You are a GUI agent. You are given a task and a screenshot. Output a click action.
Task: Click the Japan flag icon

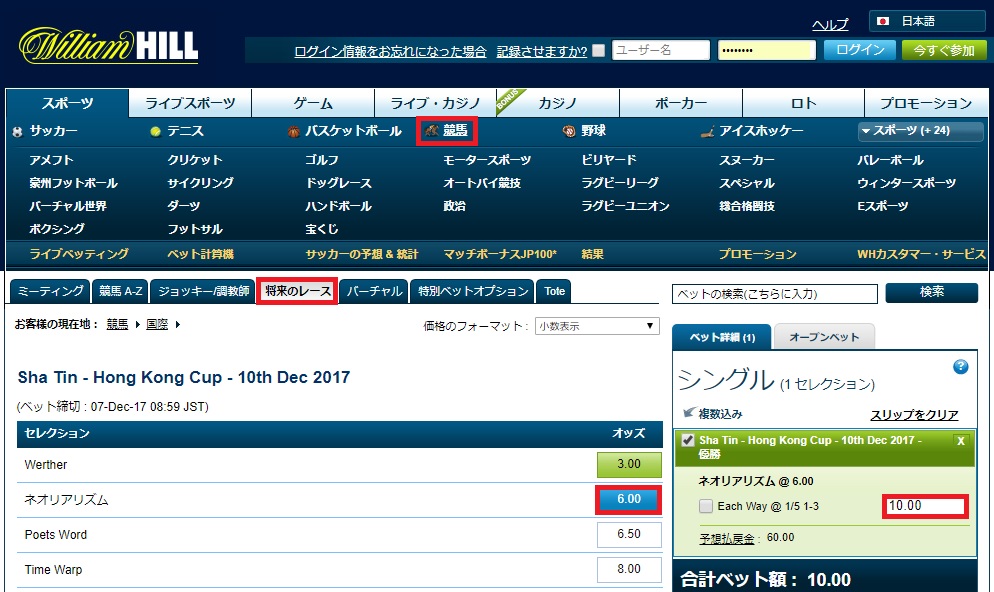pyautogui.click(x=882, y=21)
